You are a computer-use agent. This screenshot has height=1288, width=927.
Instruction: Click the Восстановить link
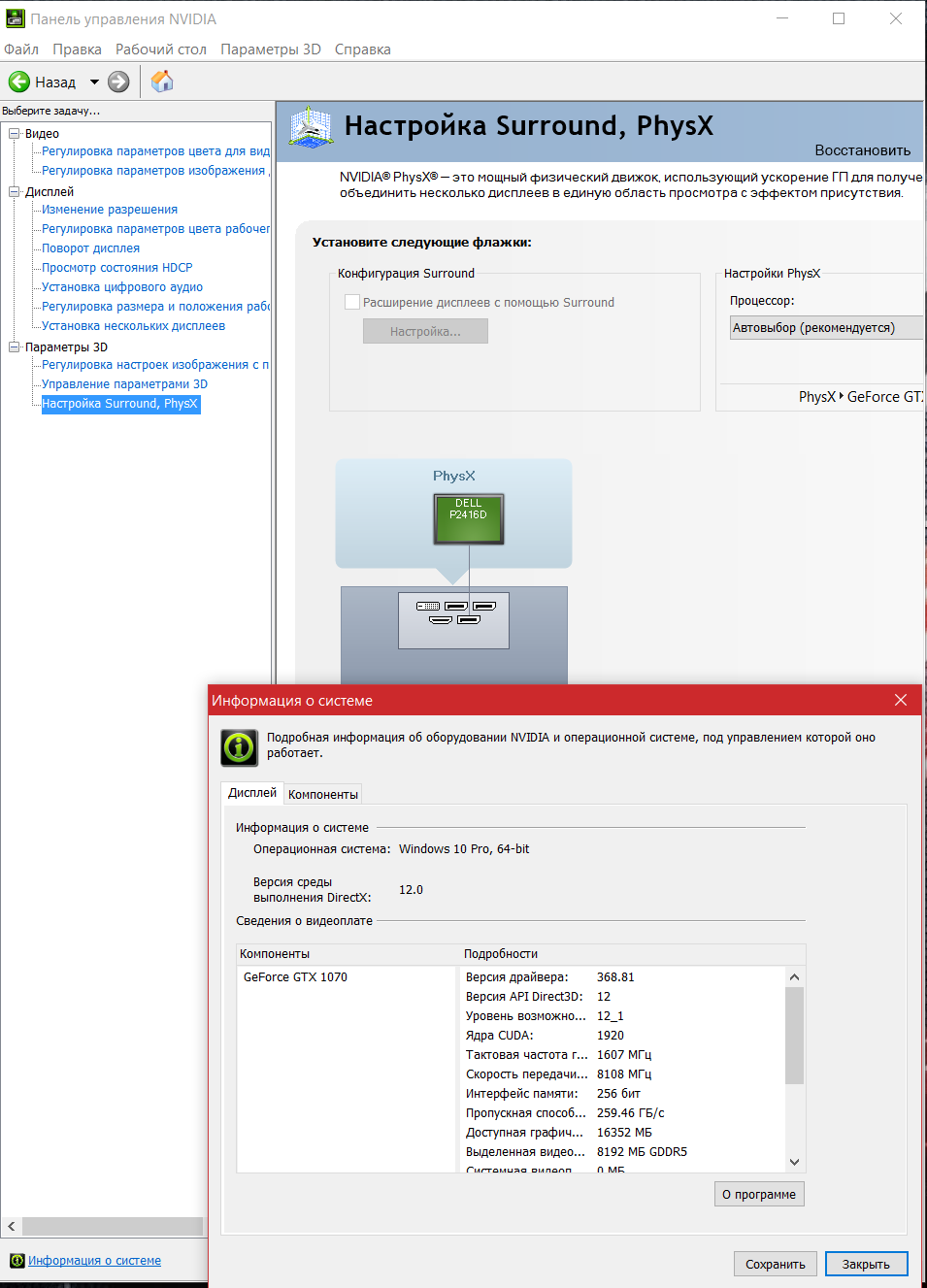[863, 150]
